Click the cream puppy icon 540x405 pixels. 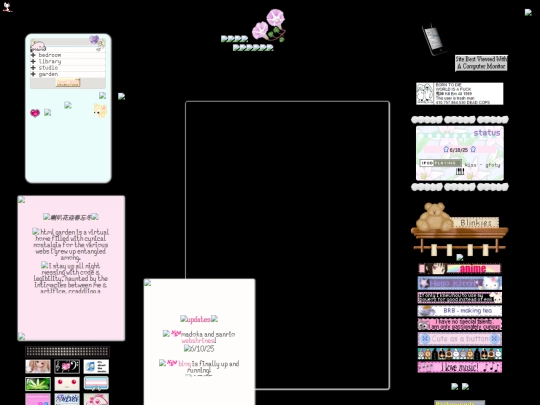point(100,111)
